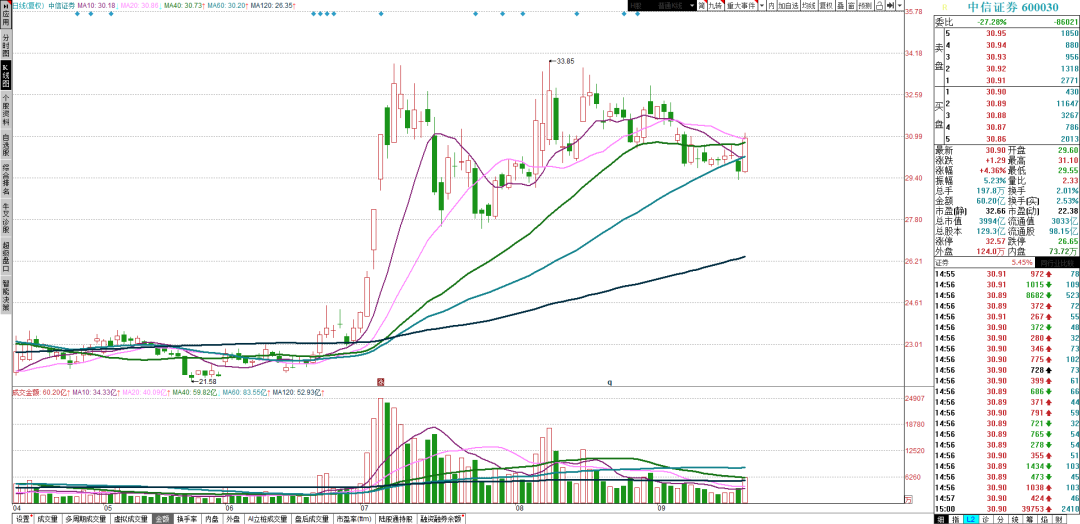The height and width of the screenshot is (524, 1080).
Task: Select the 换手率 indicator tab
Action: (x=187, y=518)
